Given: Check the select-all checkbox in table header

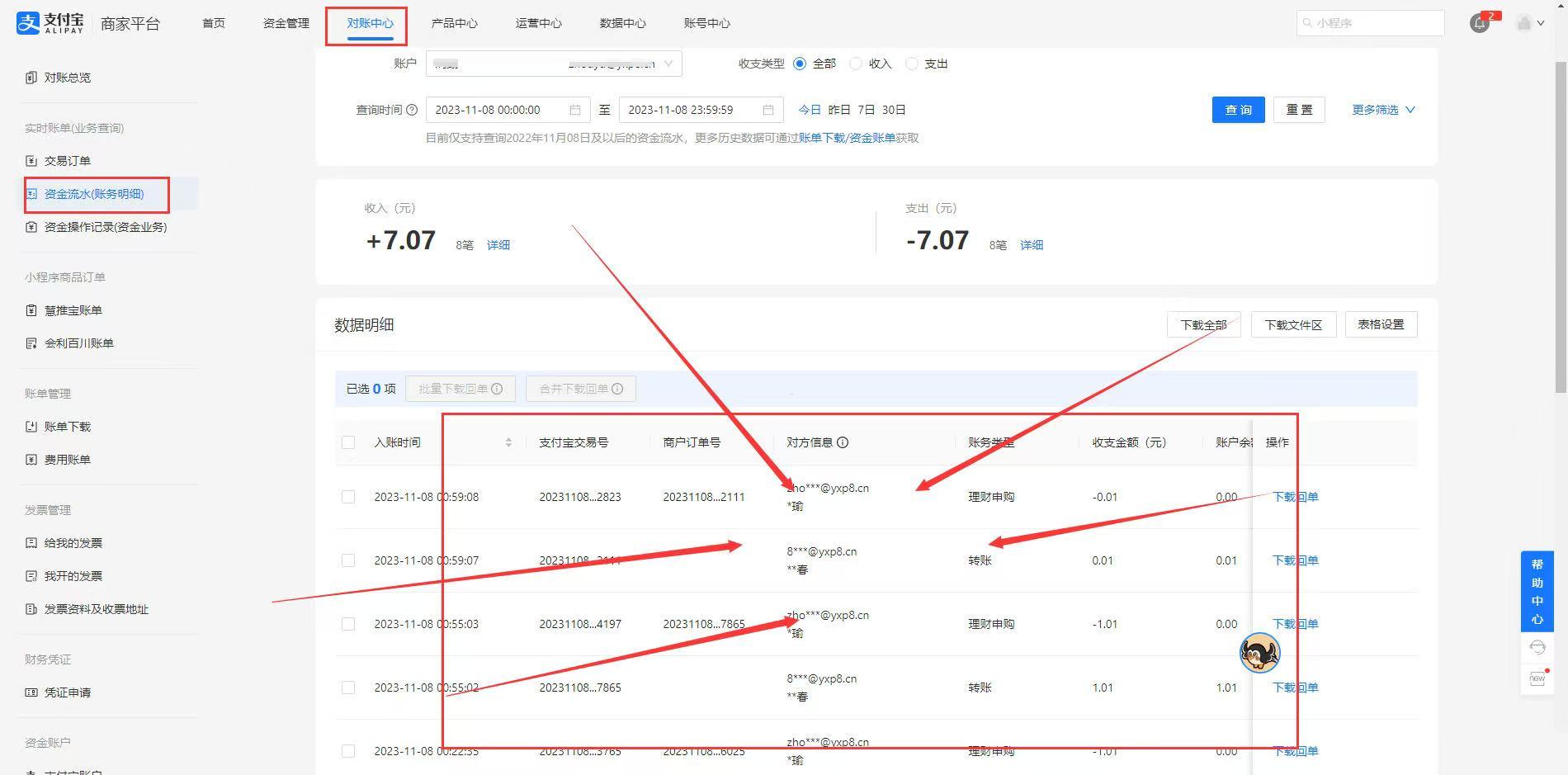Looking at the screenshot, I should coord(348,442).
